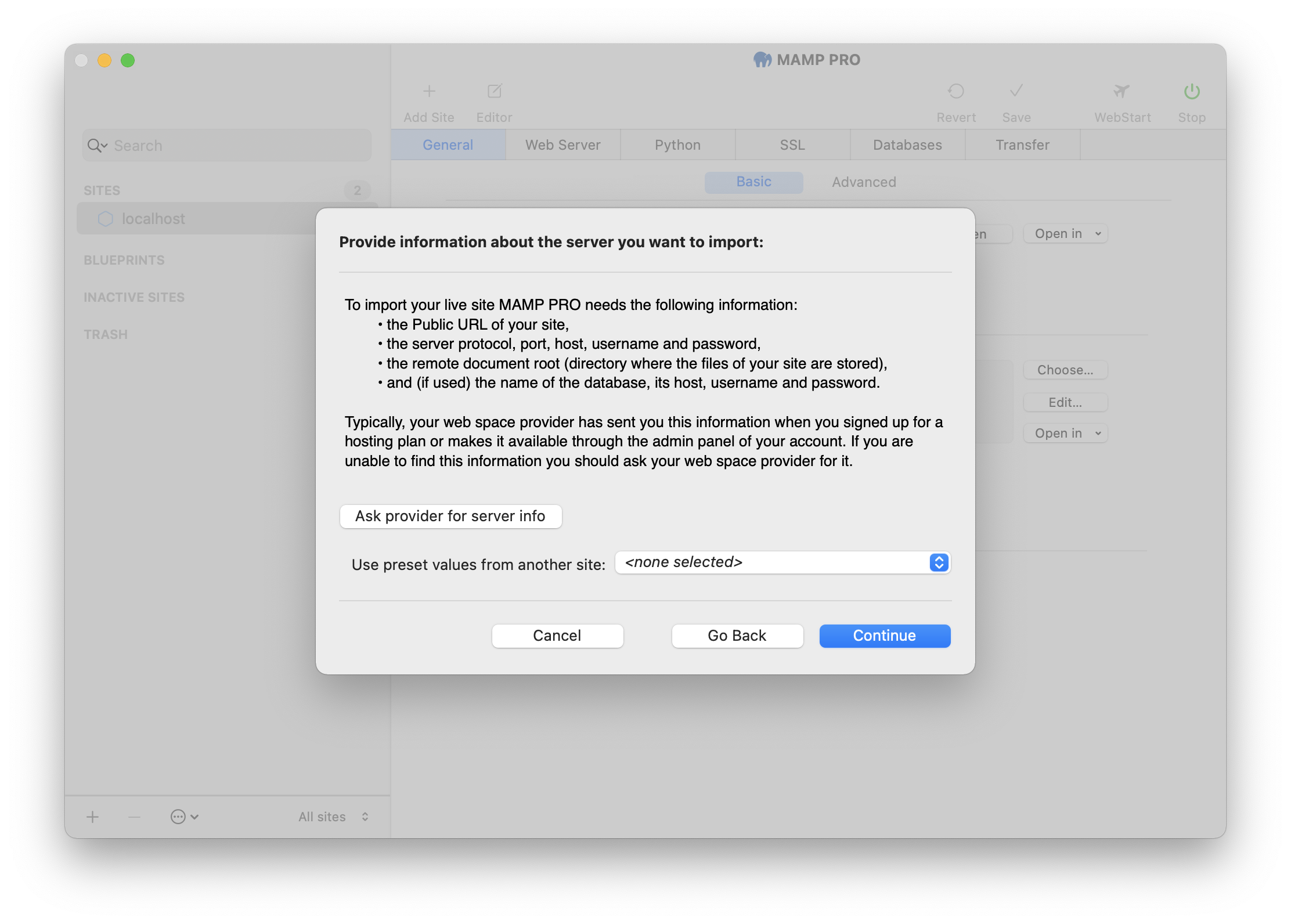Click the plus button at sidebar bottom
The width and height of the screenshot is (1291, 924).
click(x=93, y=817)
